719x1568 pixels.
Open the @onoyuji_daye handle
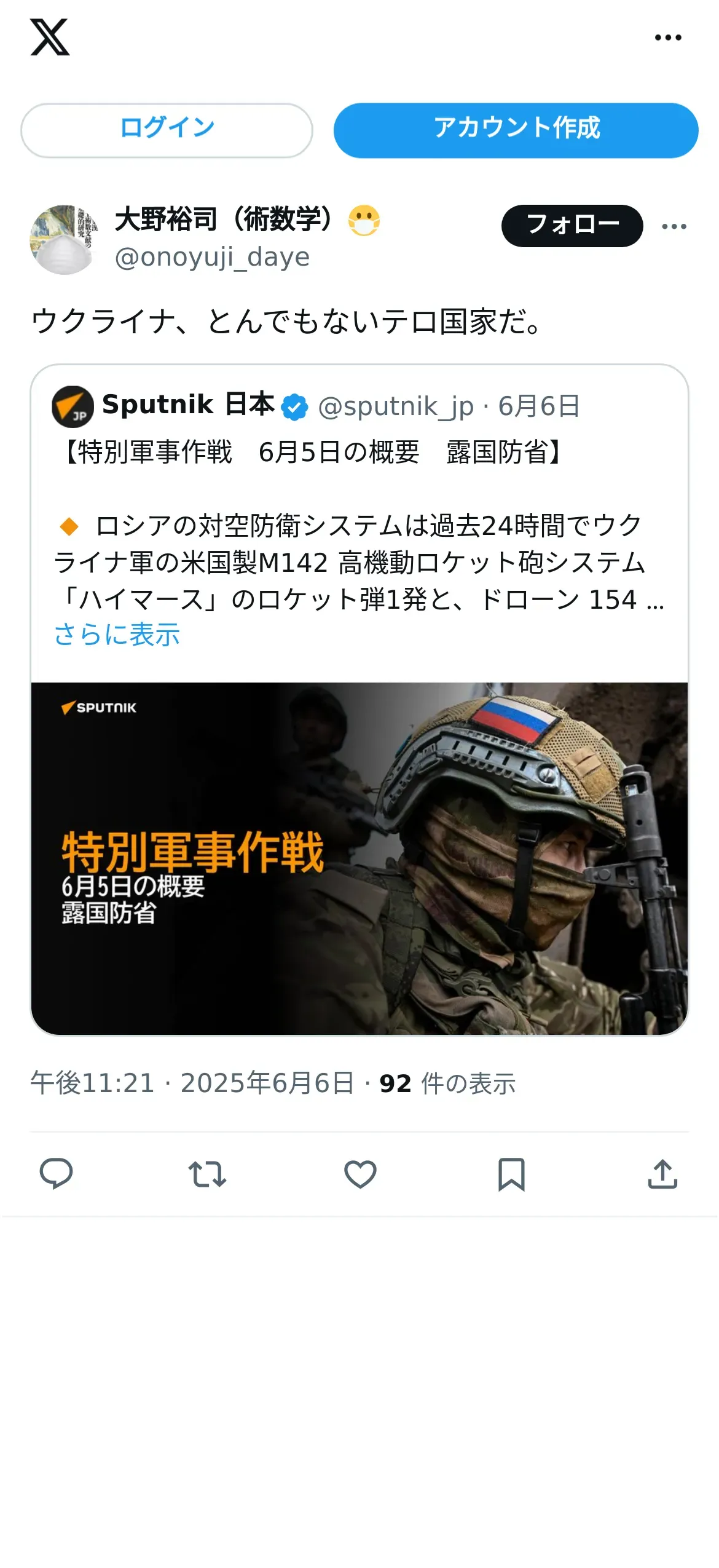coord(212,257)
